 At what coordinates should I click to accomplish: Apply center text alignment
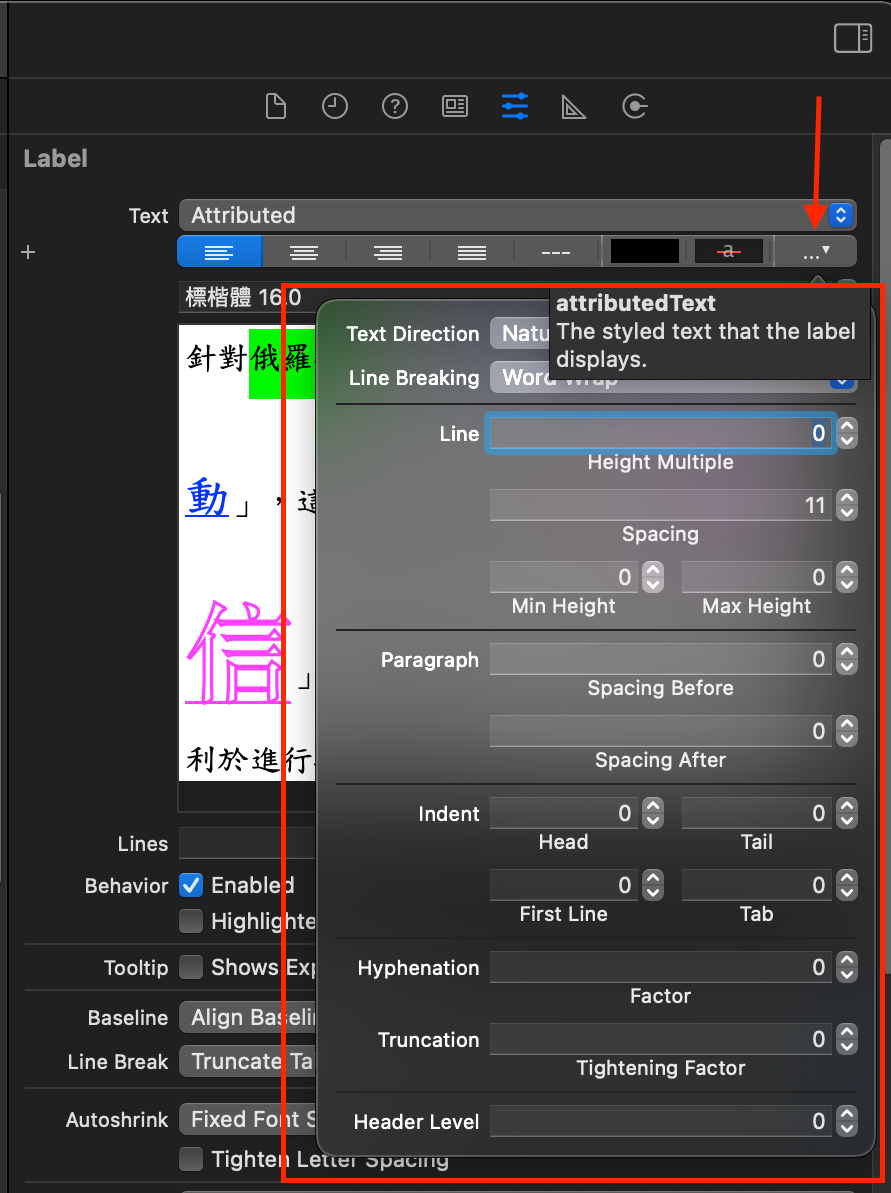303,251
